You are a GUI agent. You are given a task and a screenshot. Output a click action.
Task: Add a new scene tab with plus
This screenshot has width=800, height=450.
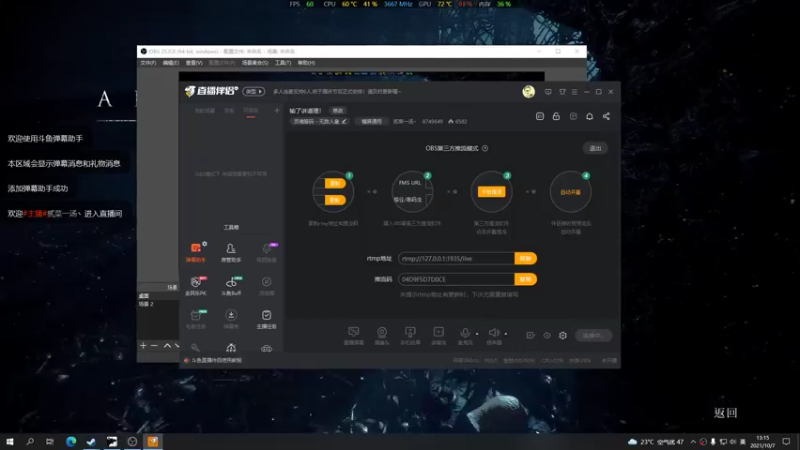pyautogui.click(x=277, y=110)
